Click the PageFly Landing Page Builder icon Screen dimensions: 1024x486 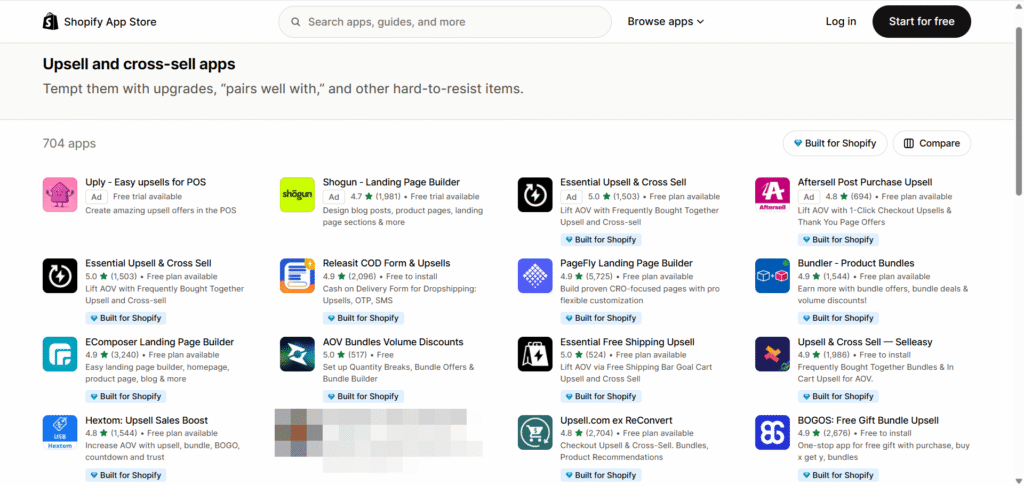pos(535,275)
